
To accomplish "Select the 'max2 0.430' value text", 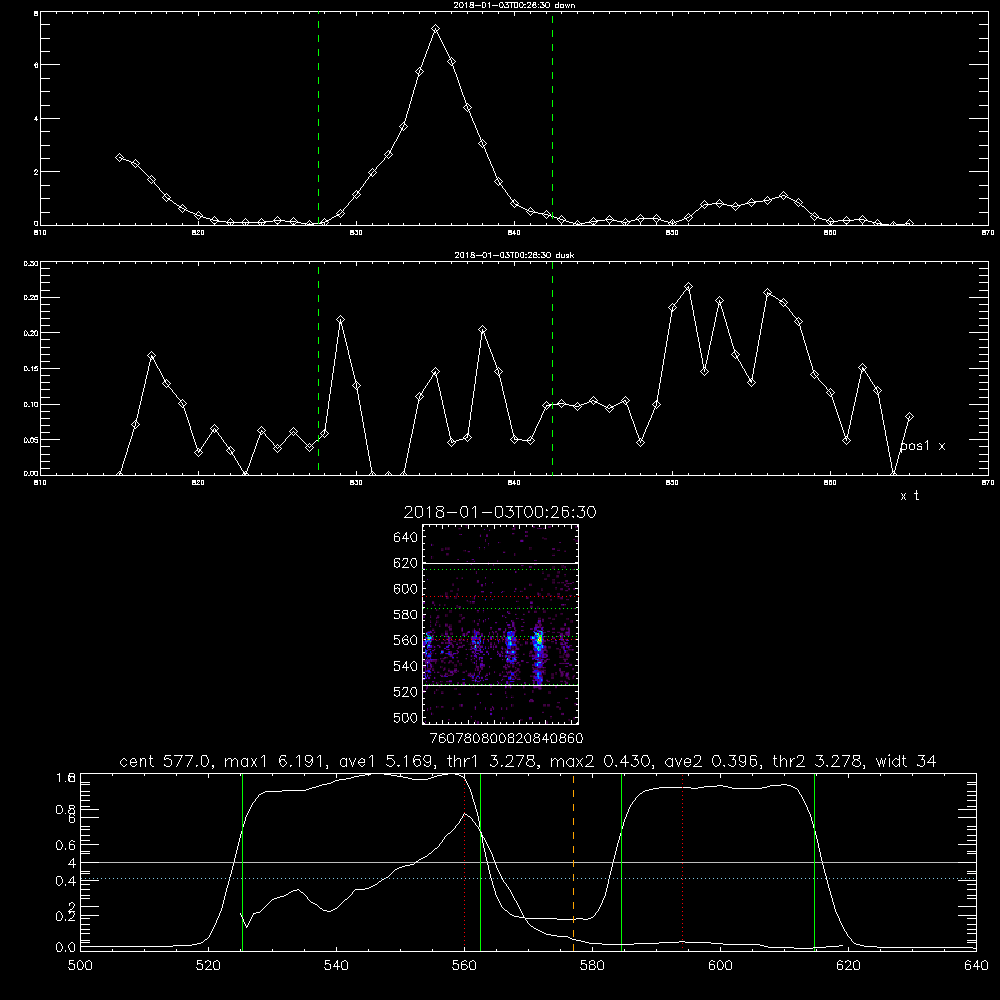I will (600, 761).
